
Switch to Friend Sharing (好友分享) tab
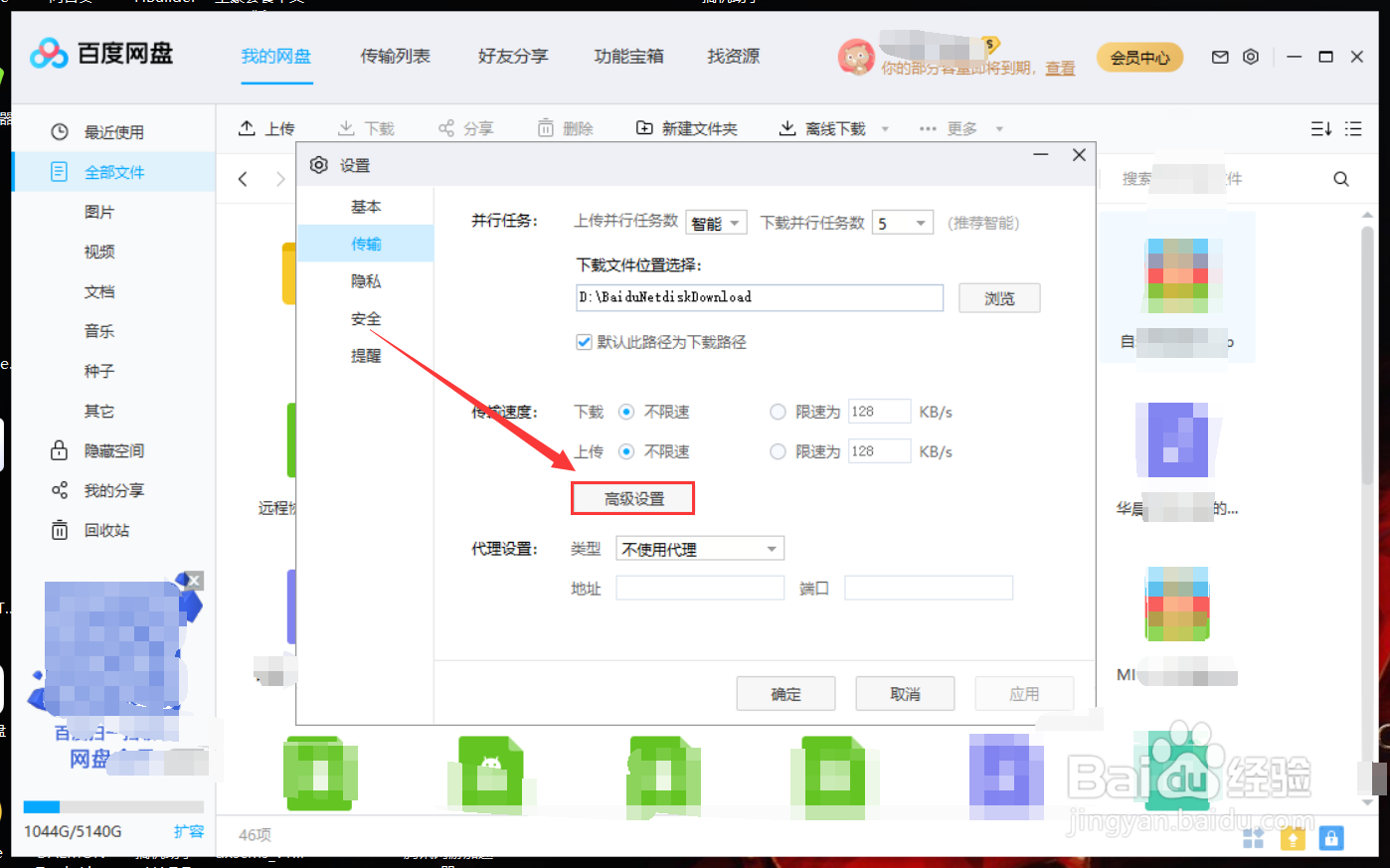(513, 57)
